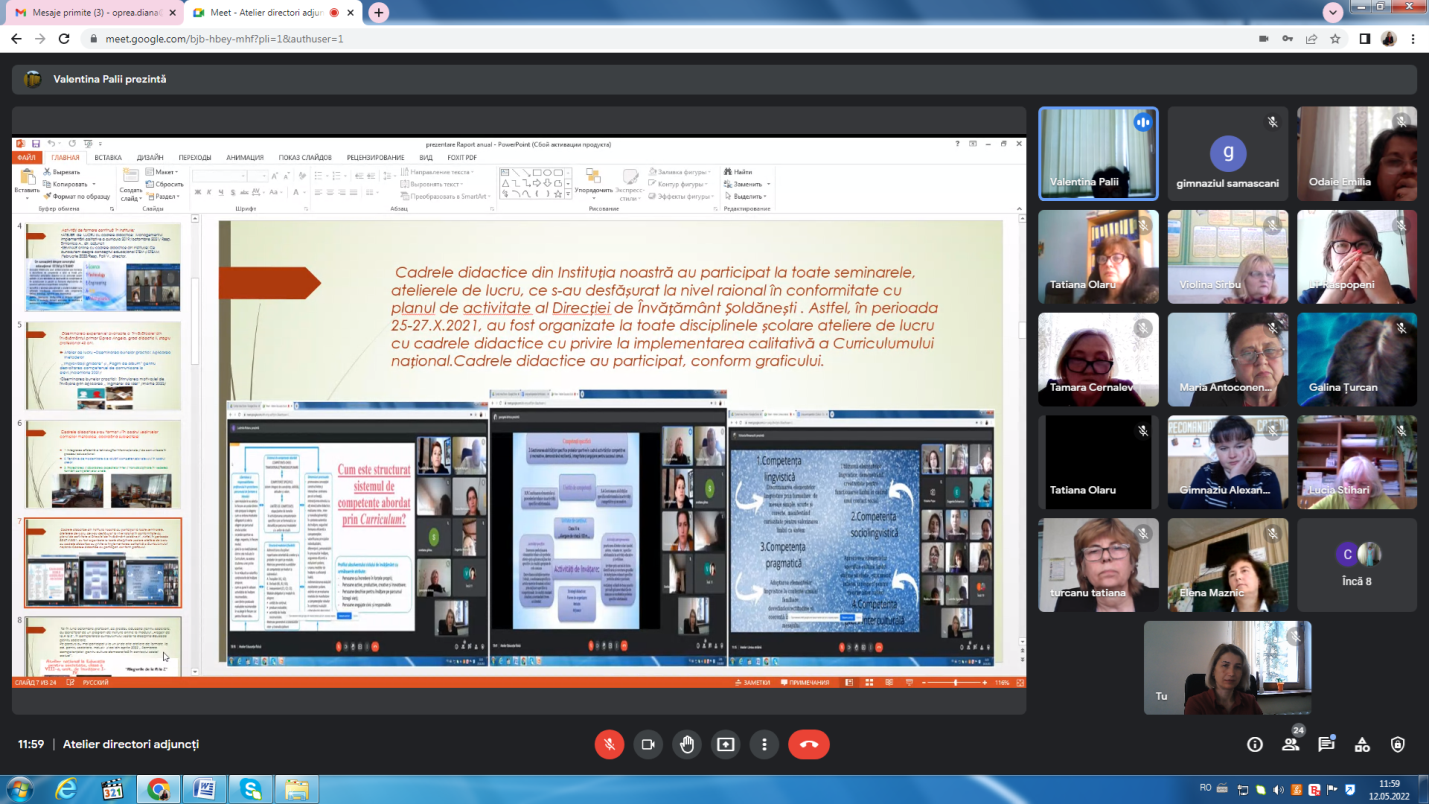Screen dimensions: 1429x804
Task: Open the host controls shield icon
Action: (1398, 744)
